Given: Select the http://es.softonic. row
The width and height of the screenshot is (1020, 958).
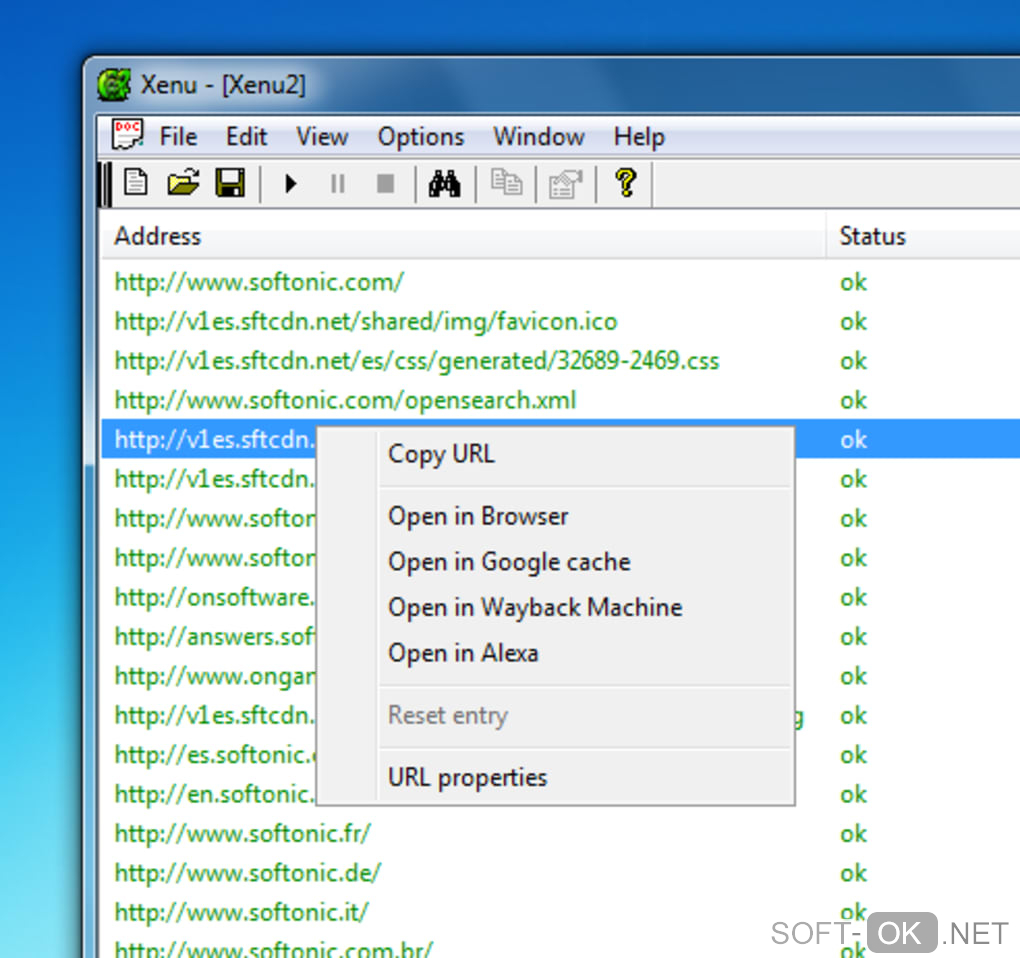Looking at the screenshot, I should coord(215,755).
